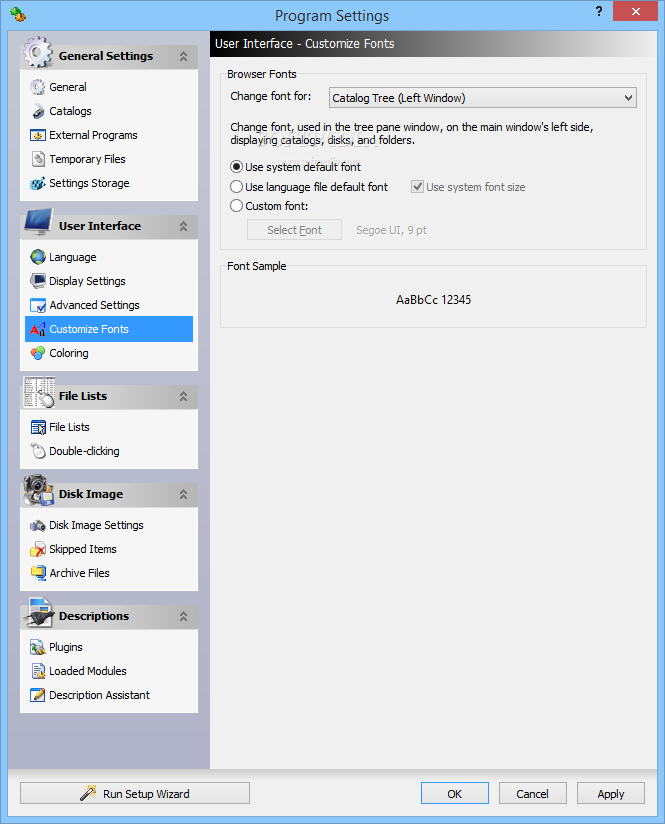Click the AaBbCc 12345 font sample
Image resolution: width=665 pixels, height=824 pixels.
(x=434, y=300)
